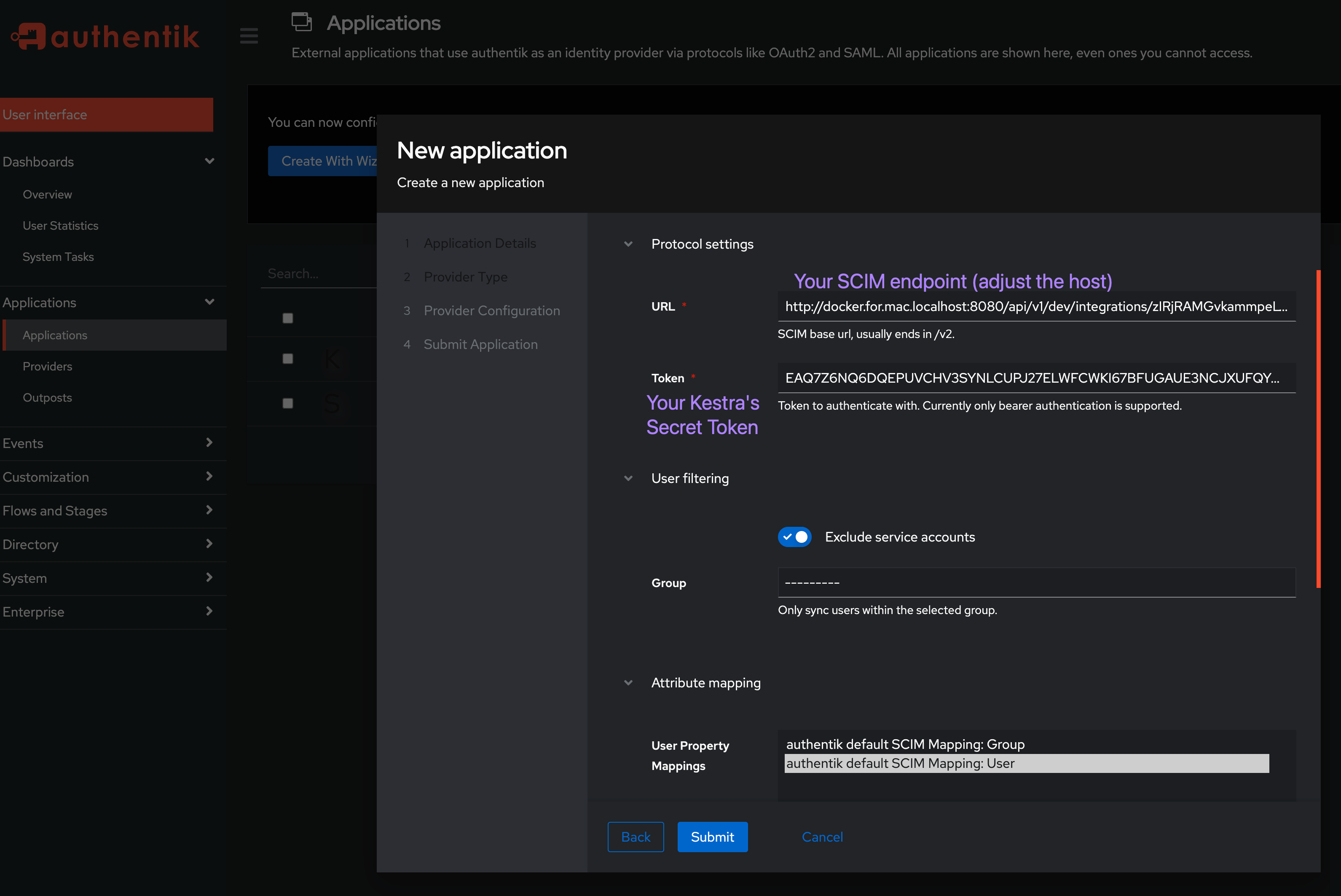Open the hamburger navigation menu
Screen dimensions: 1341x896
249,36
